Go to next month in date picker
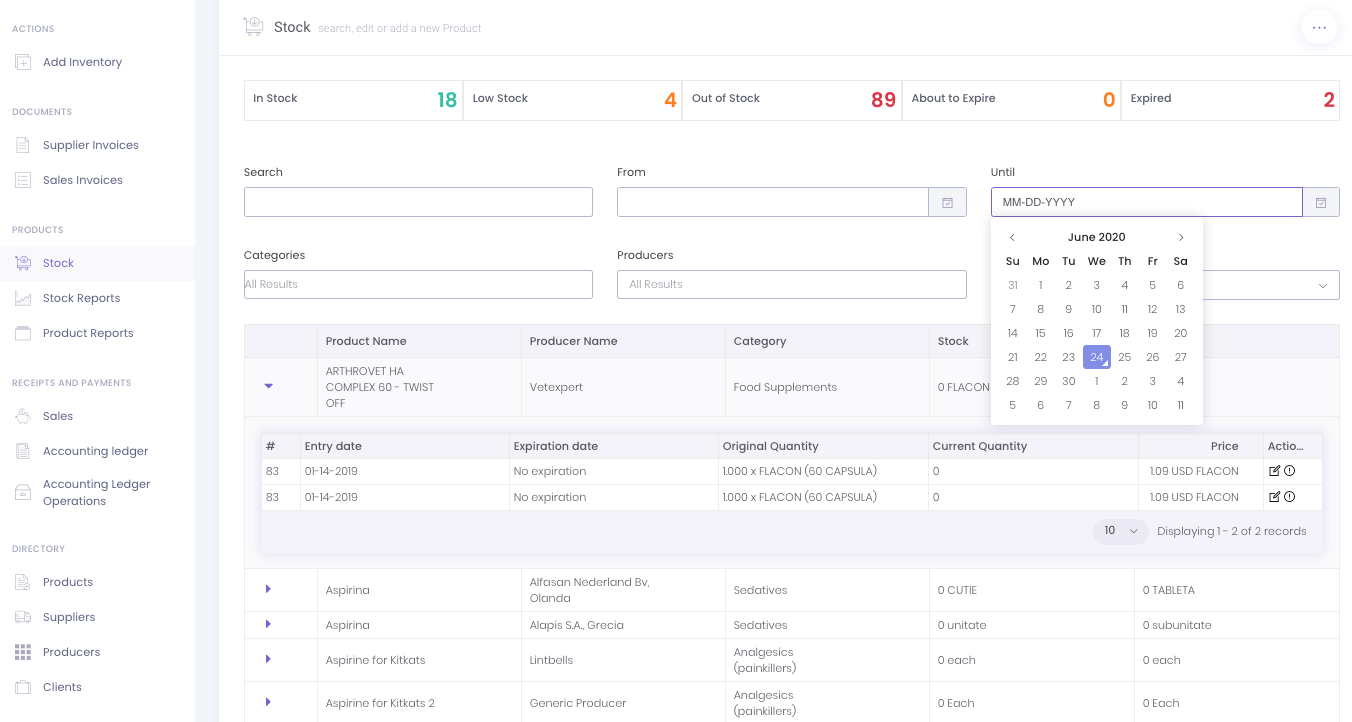Viewport: 1352px width, 722px height. coord(1181,237)
